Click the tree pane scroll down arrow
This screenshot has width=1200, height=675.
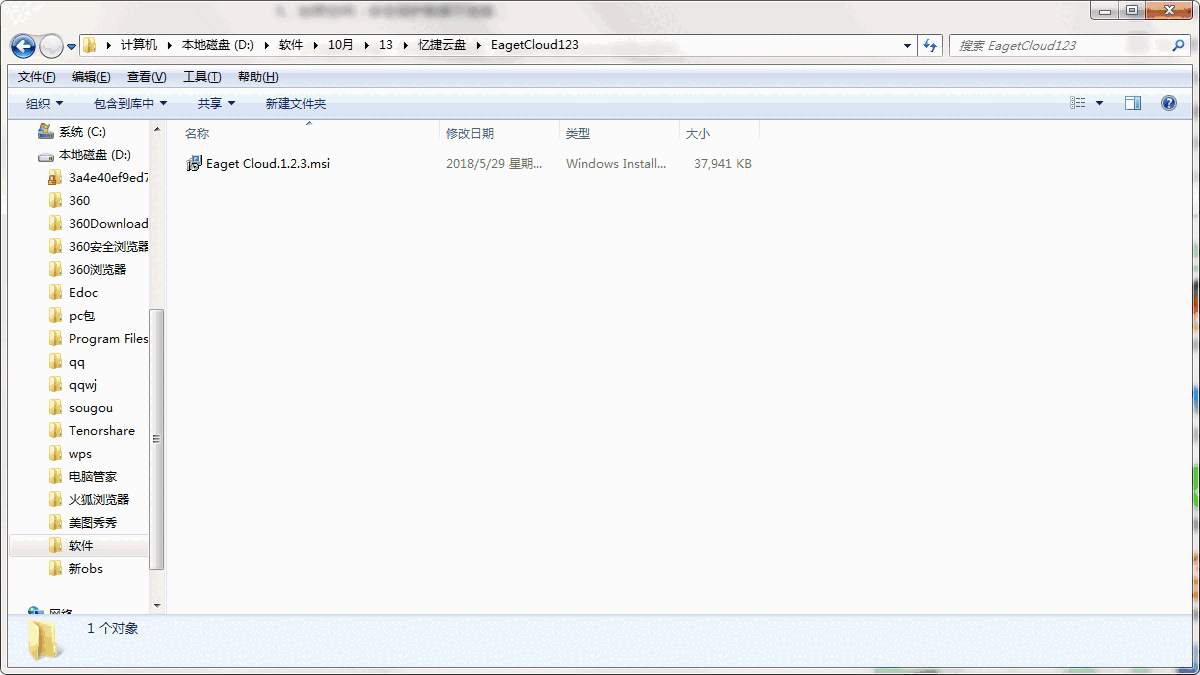click(157, 605)
